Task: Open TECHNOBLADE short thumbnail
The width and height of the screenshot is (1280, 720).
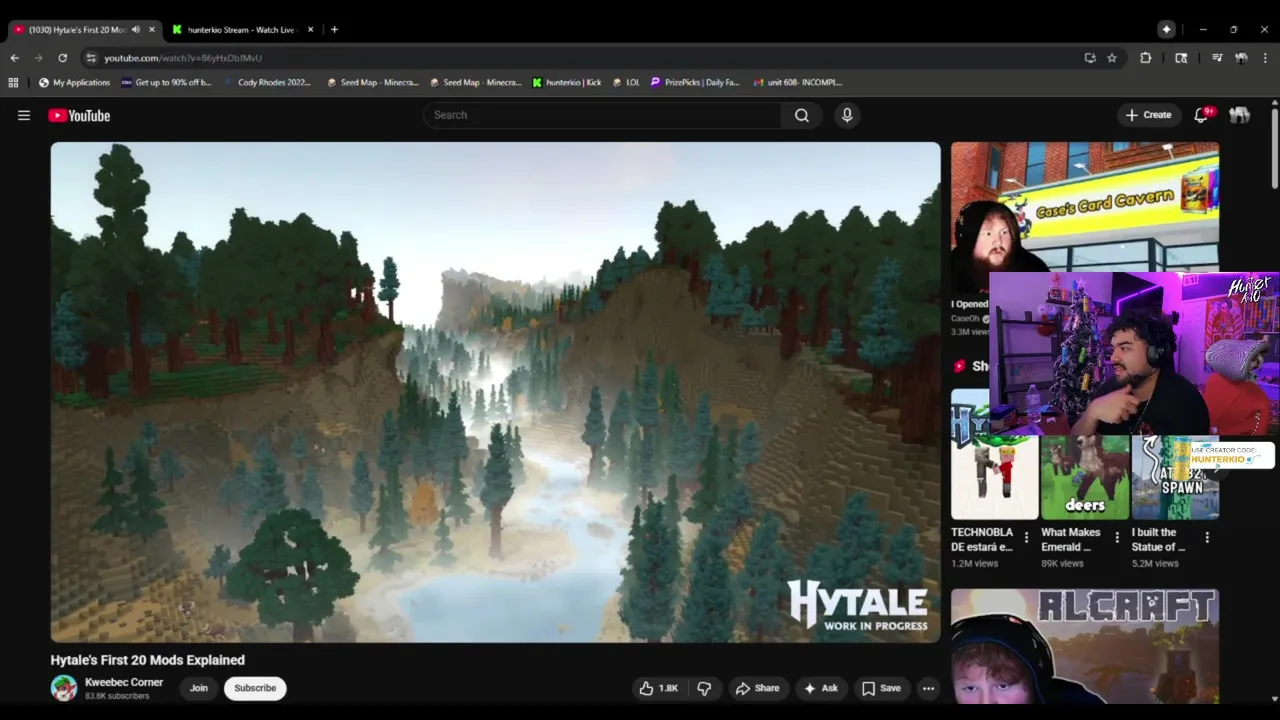Action: pyautogui.click(x=995, y=455)
